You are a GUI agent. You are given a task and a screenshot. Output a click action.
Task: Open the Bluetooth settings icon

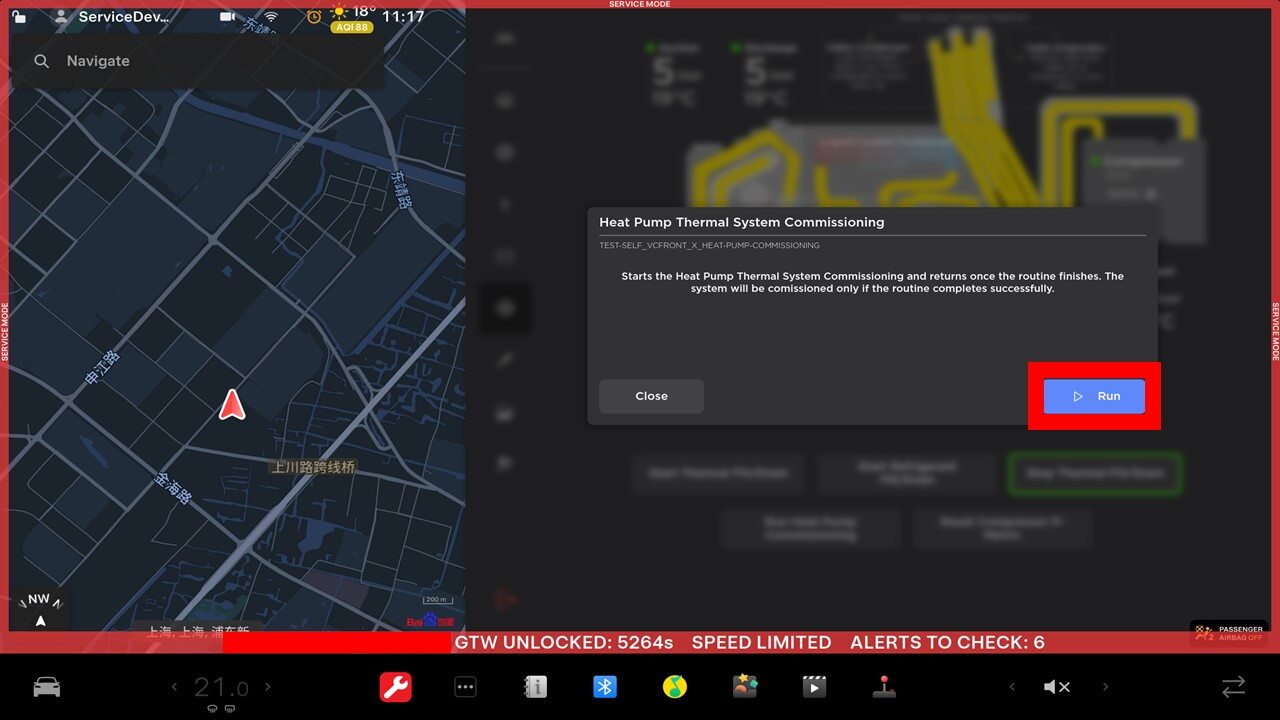605,687
